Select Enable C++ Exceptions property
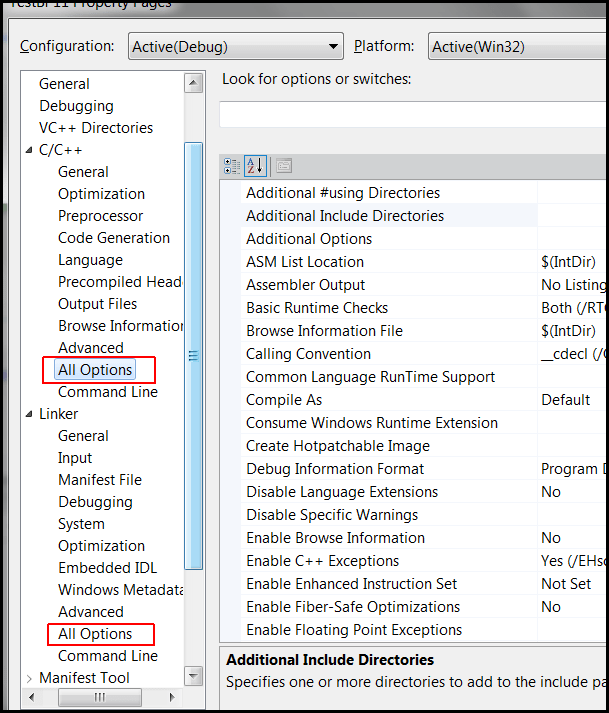This screenshot has height=713, width=609. [322, 561]
